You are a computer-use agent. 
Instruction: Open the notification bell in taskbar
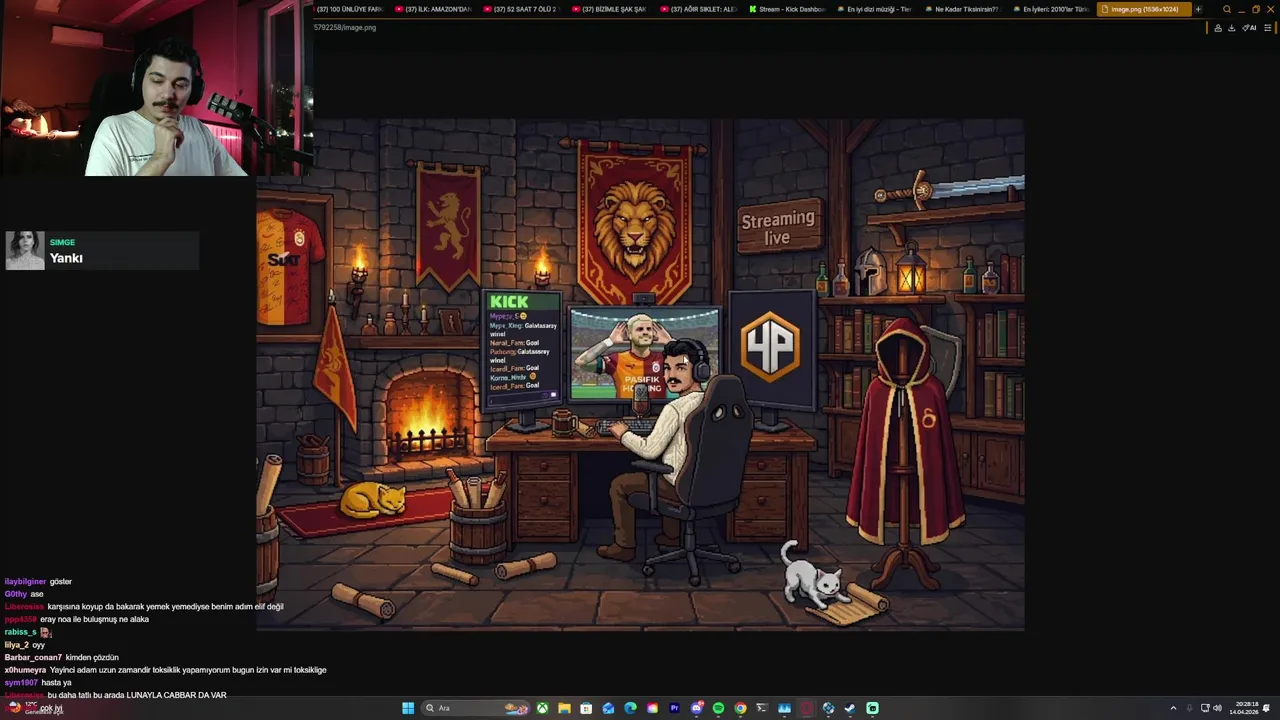1266,708
